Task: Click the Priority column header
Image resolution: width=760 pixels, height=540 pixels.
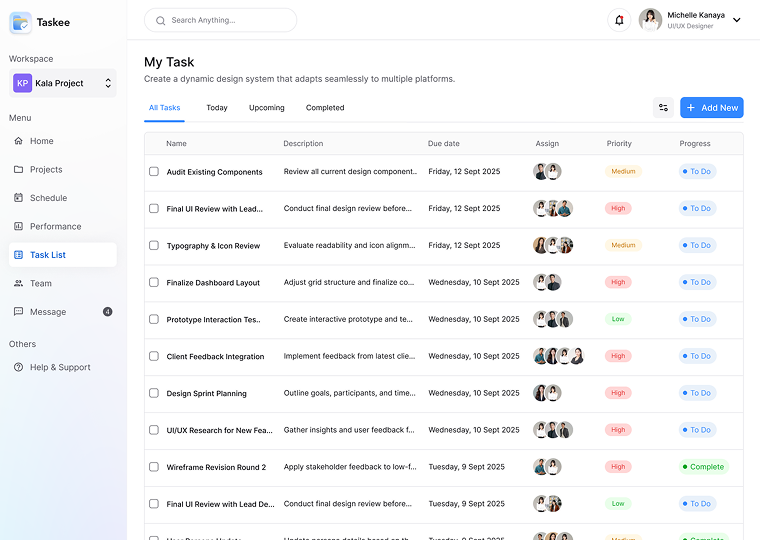Action: (x=619, y=143)
